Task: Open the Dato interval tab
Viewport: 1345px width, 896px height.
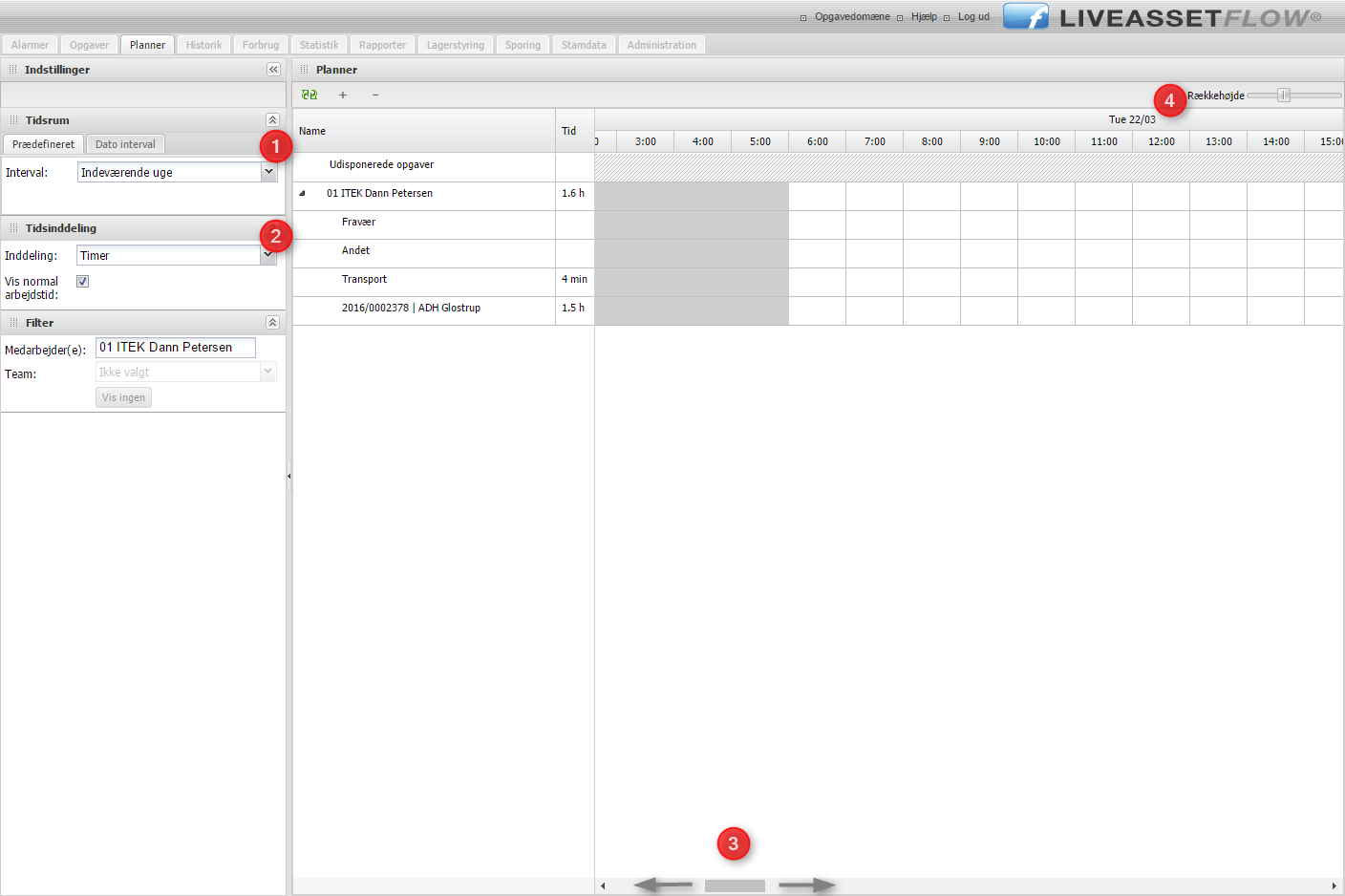Action: pyautogui.click(x=125, y=144)
